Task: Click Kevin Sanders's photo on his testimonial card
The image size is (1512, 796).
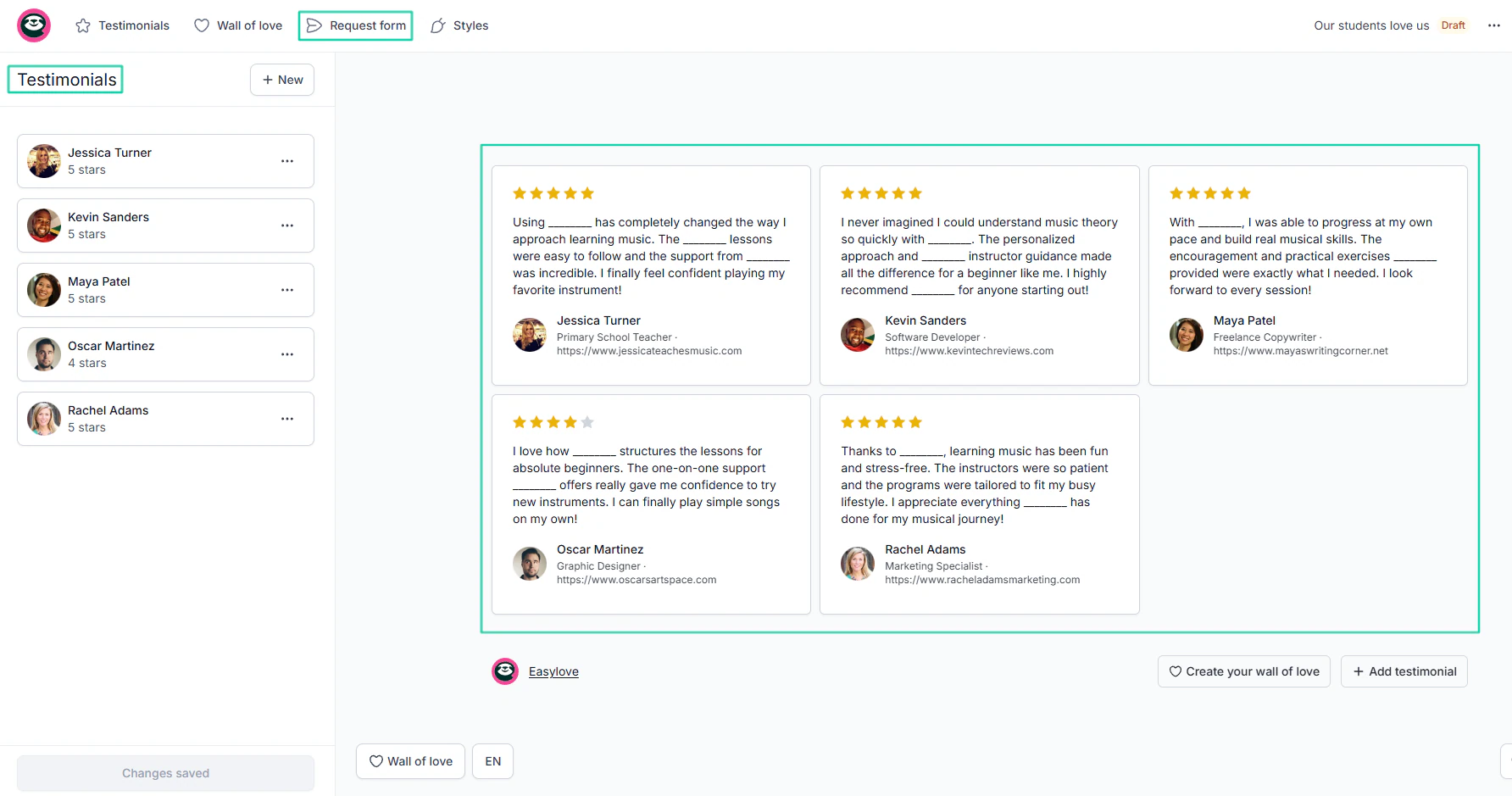Action: [x=858, y=335]
